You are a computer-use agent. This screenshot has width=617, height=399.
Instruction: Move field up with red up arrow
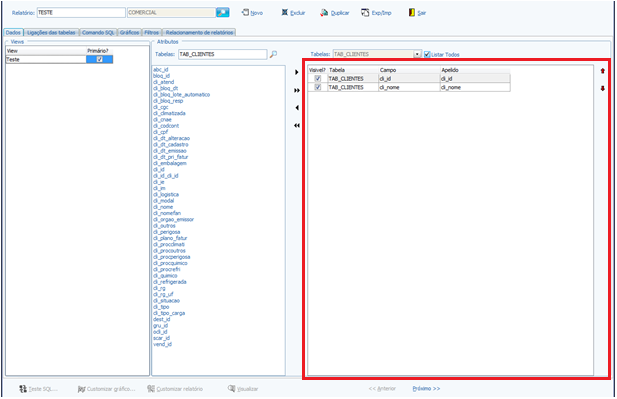click(602, 71)
